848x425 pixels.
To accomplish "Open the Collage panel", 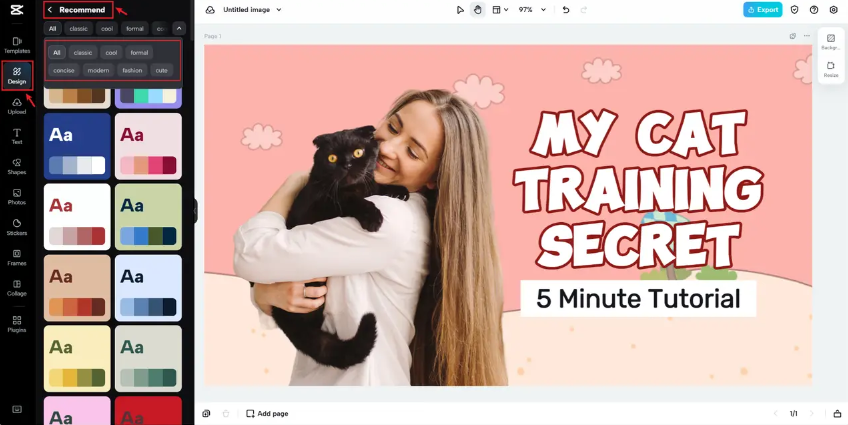I will (17, 288).
